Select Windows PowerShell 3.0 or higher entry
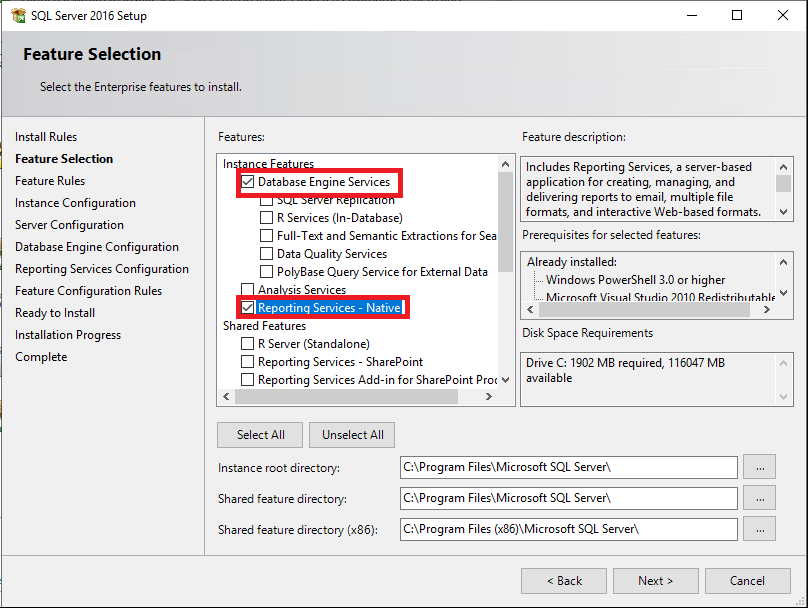The height and width of the screenshot is (608, 808). point(635,280)
